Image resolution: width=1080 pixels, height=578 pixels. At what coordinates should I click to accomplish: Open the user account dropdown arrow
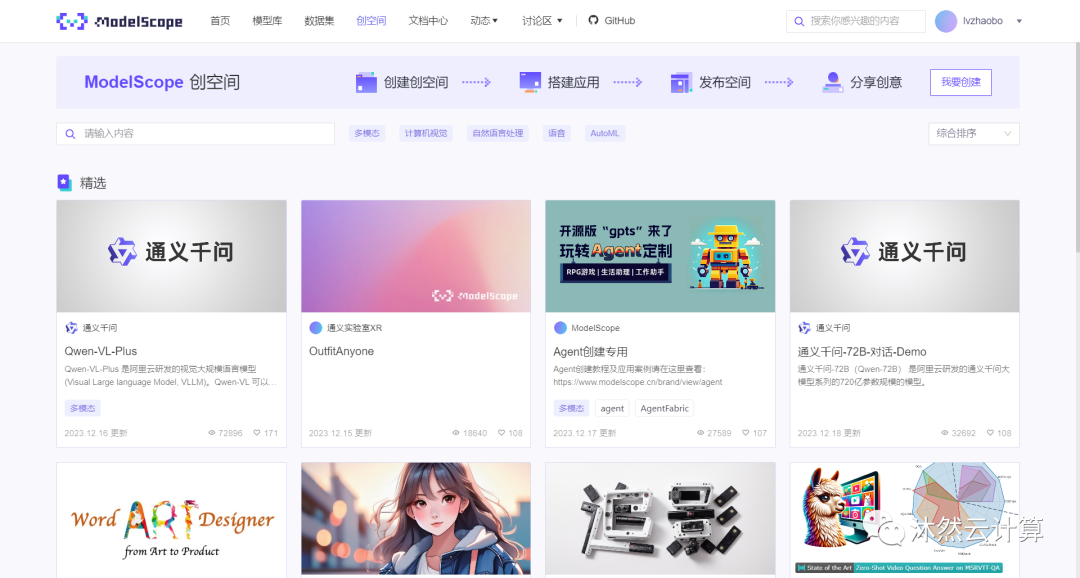[1019, 21]
